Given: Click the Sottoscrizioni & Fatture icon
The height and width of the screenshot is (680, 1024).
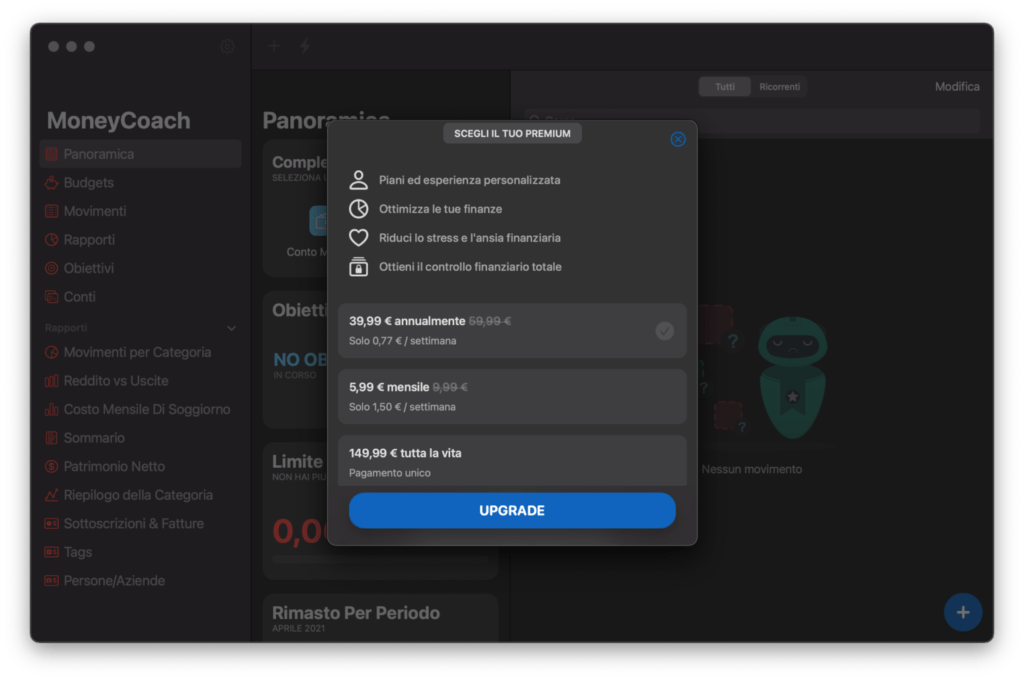Looking at the screenshot, I should pyautogui.click(x=52, y=524).
